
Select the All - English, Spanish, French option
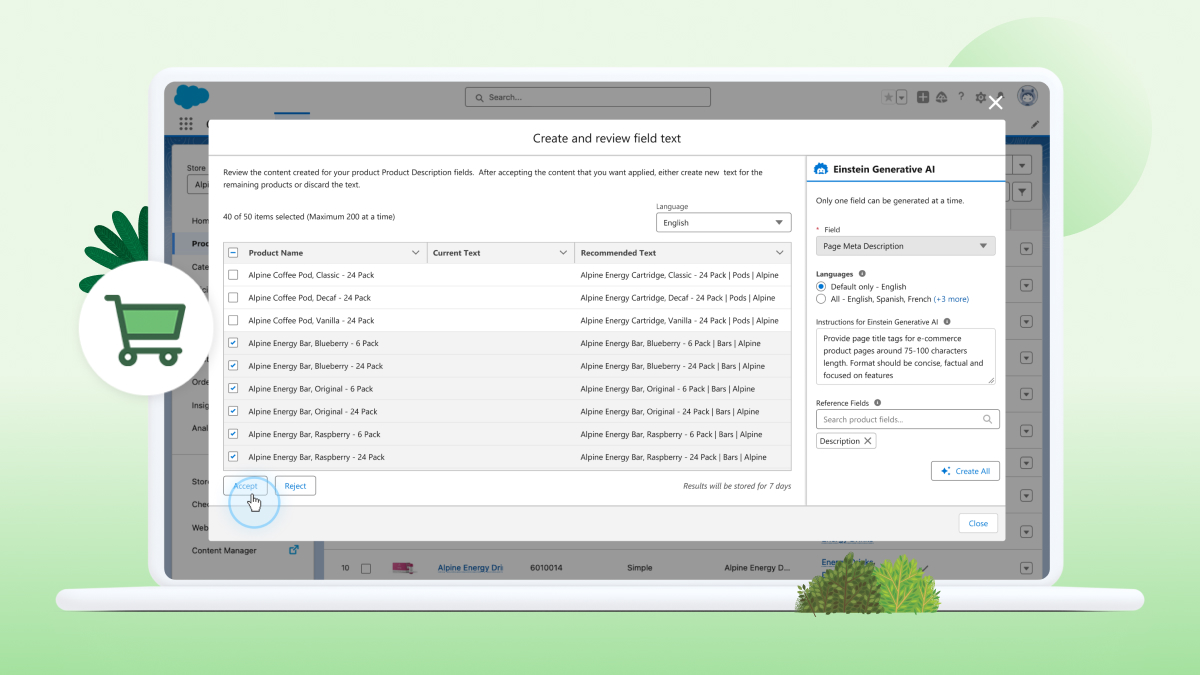click(x=822, y=298)
